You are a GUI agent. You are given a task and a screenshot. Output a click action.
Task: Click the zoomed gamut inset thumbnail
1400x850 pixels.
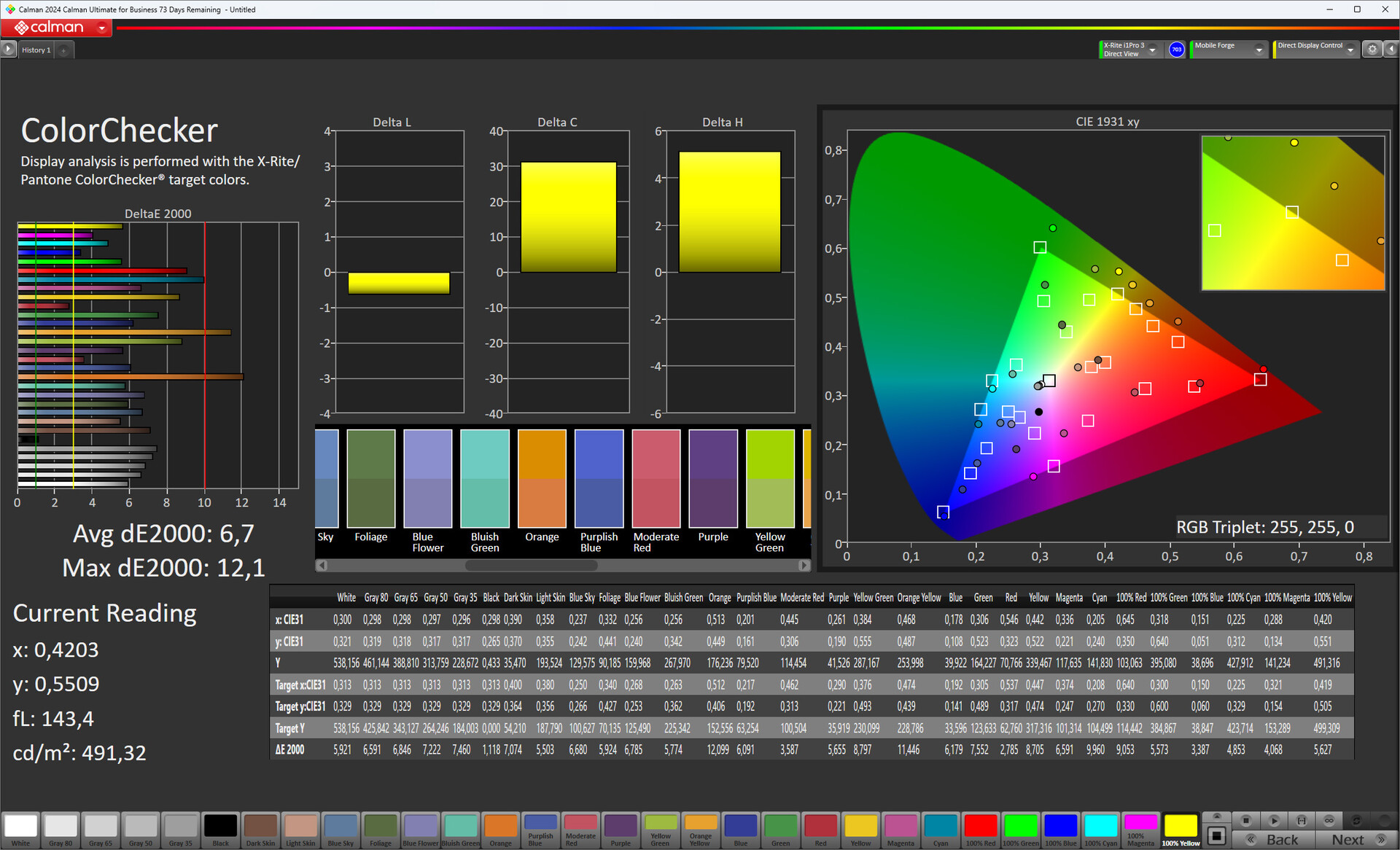tap(1293, 213)
